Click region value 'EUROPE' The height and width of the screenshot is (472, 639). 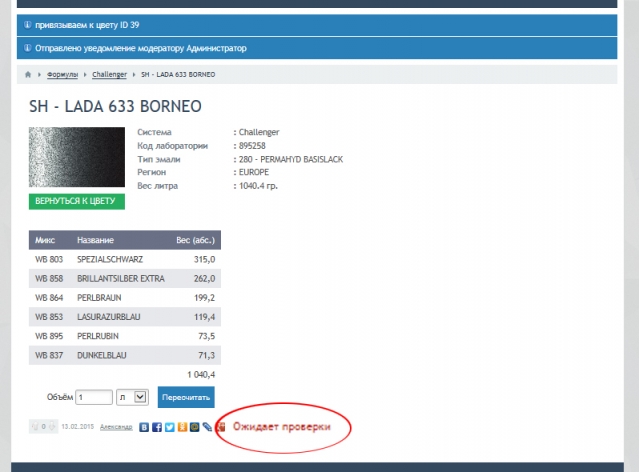point(254,172)
